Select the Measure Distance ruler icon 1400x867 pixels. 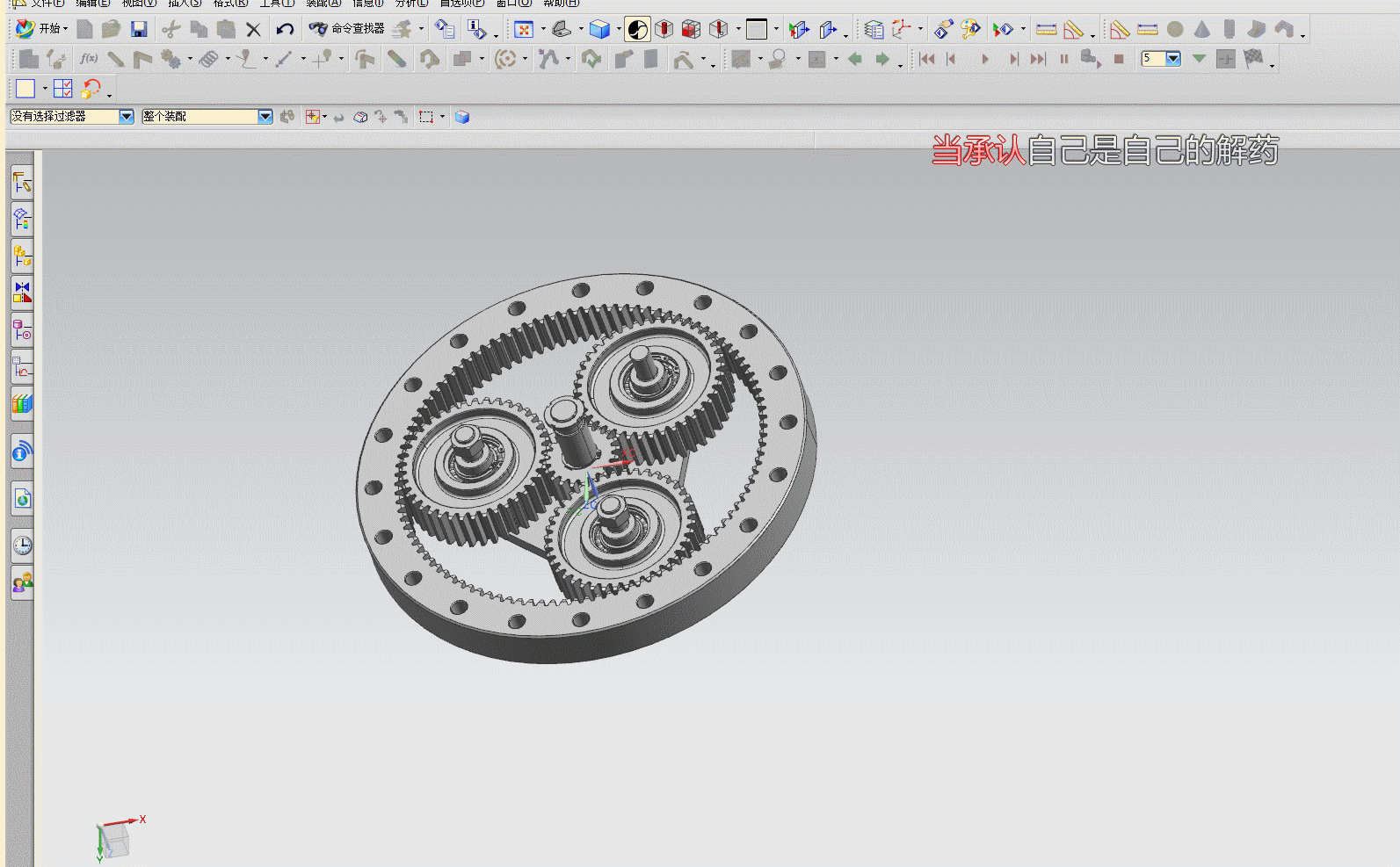click(1046, 29)
